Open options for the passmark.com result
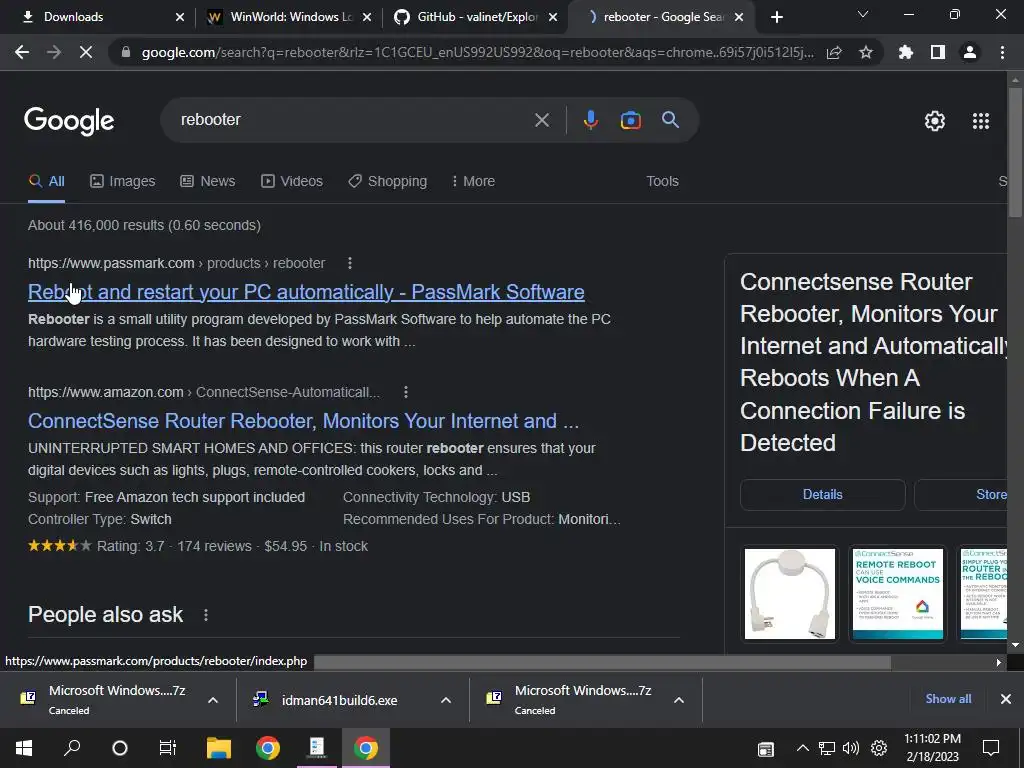The image size is (1024, 768). pyautogui.click(x=350, y=263)
